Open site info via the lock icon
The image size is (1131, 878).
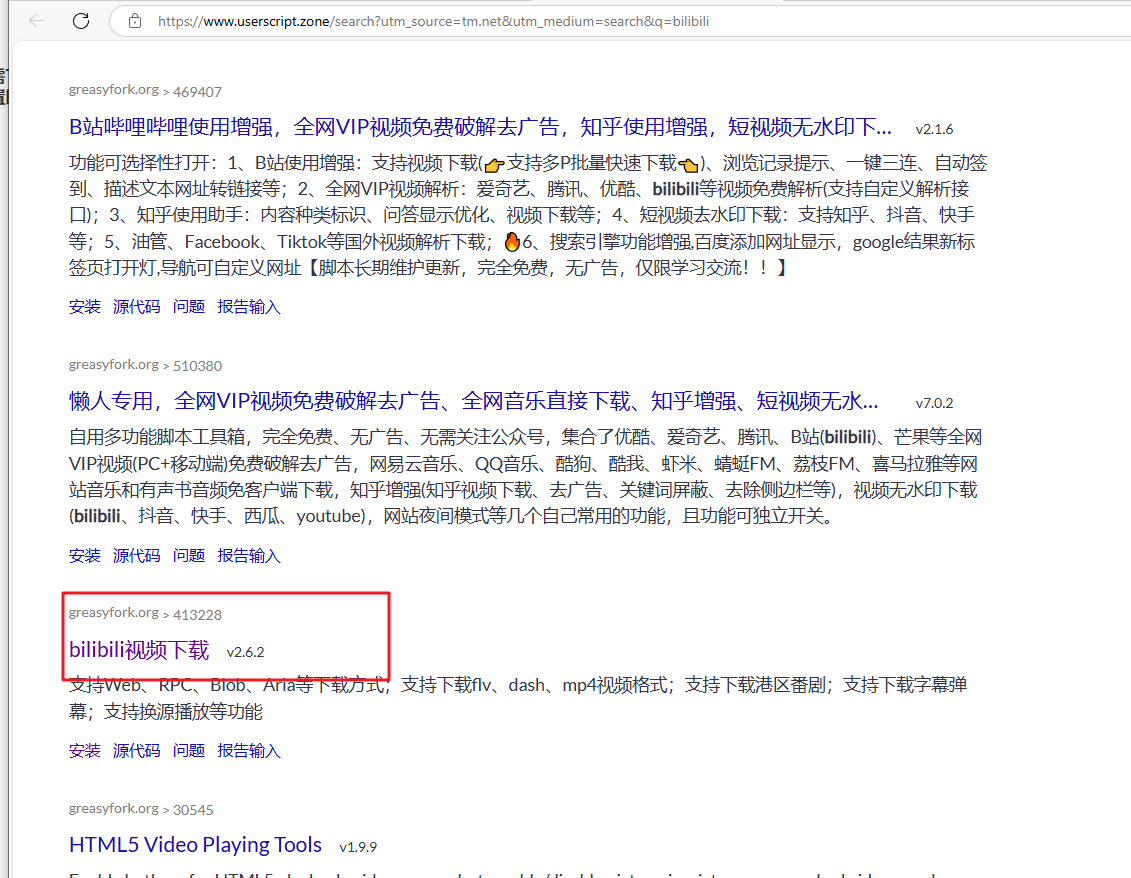tap(135, 21)
